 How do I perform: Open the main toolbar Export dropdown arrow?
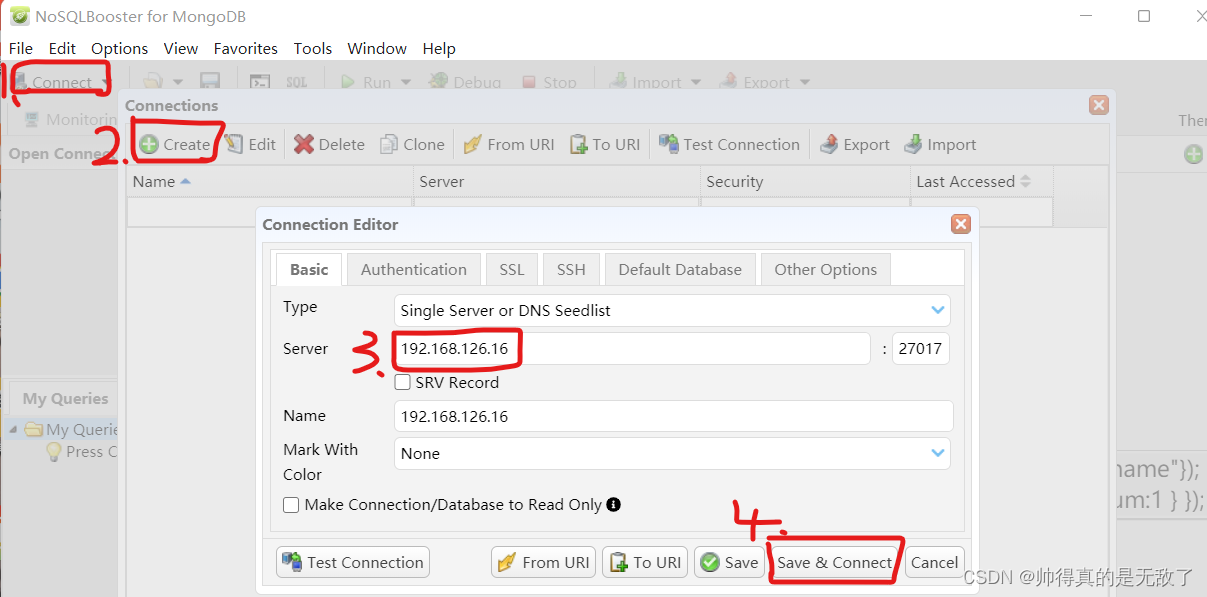pos(804,82)
